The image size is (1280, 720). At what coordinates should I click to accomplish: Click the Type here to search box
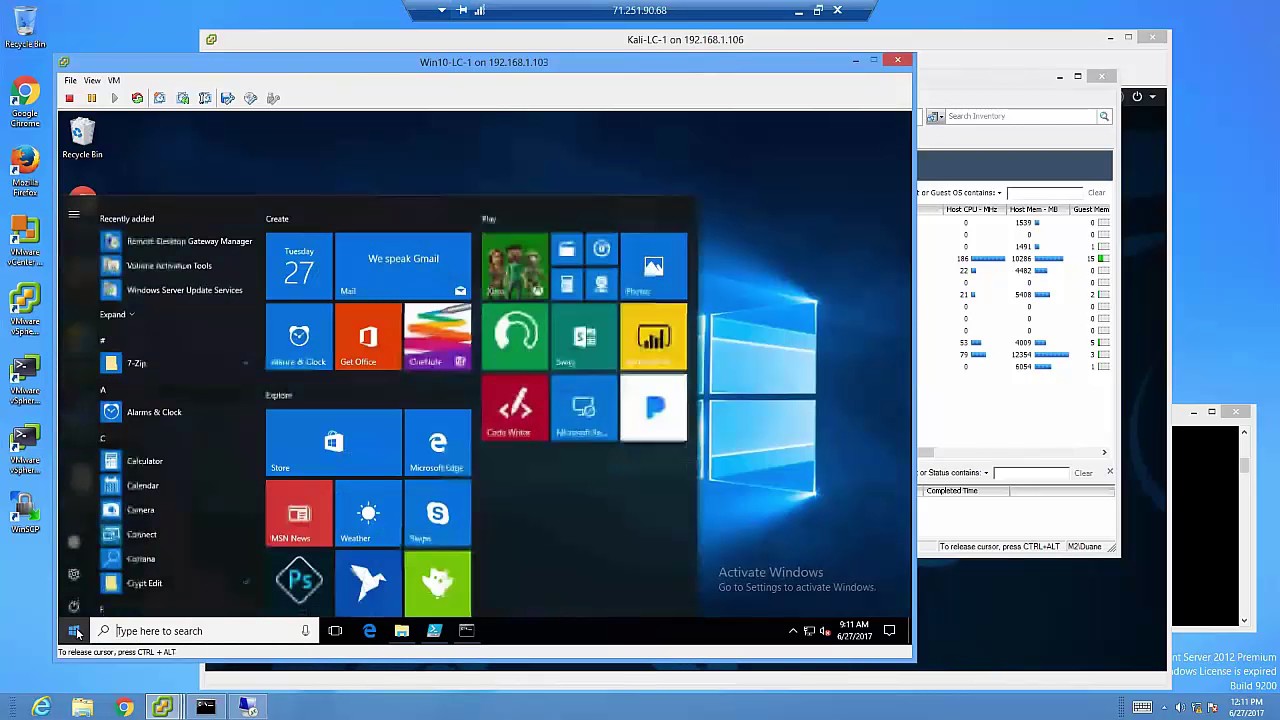coord(205,631)
